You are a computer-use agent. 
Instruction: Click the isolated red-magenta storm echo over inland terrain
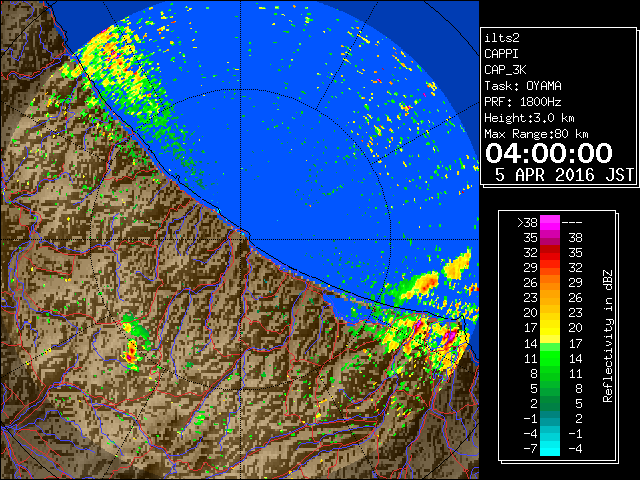point(131,353)
